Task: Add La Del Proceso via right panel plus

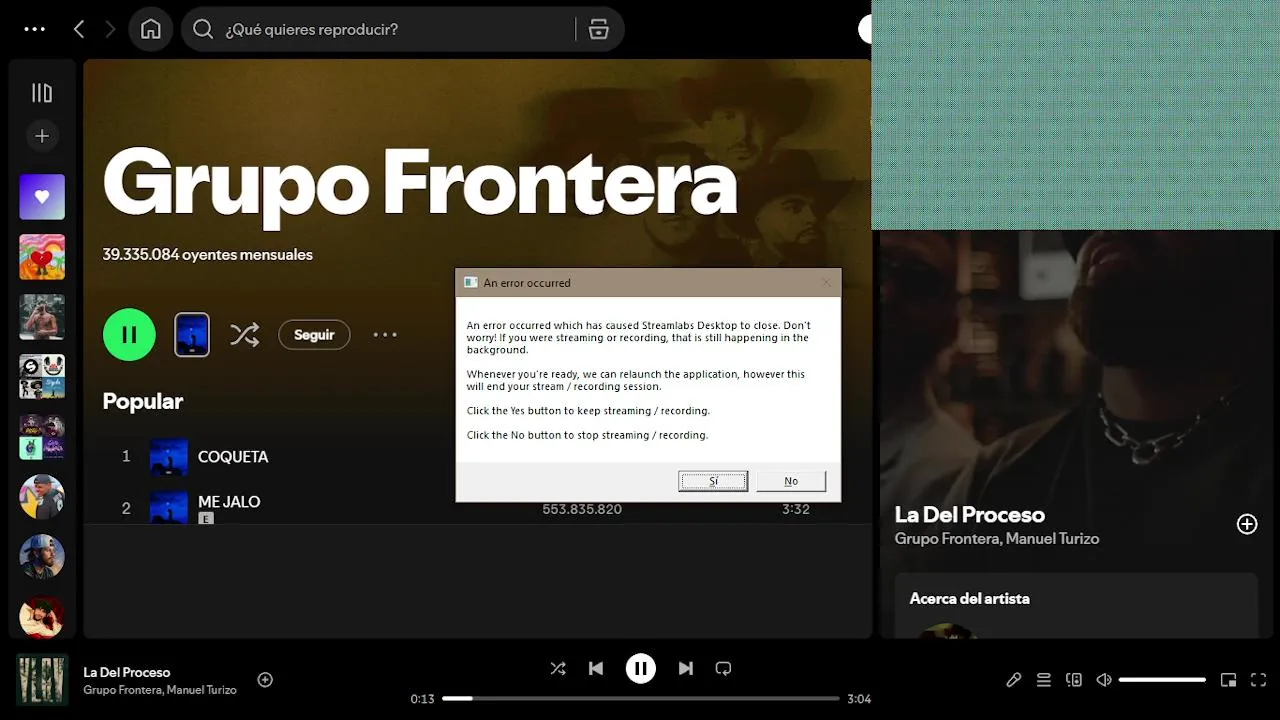Action: 1247,524
